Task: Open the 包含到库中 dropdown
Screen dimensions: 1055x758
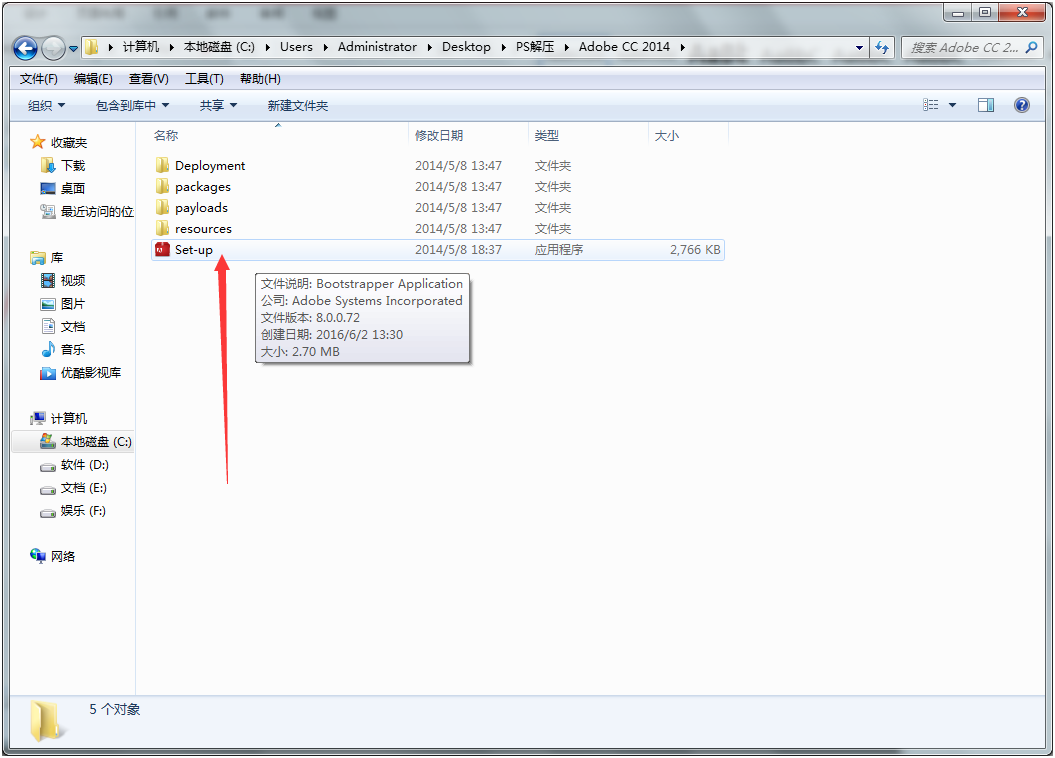Action: [133, 106]
